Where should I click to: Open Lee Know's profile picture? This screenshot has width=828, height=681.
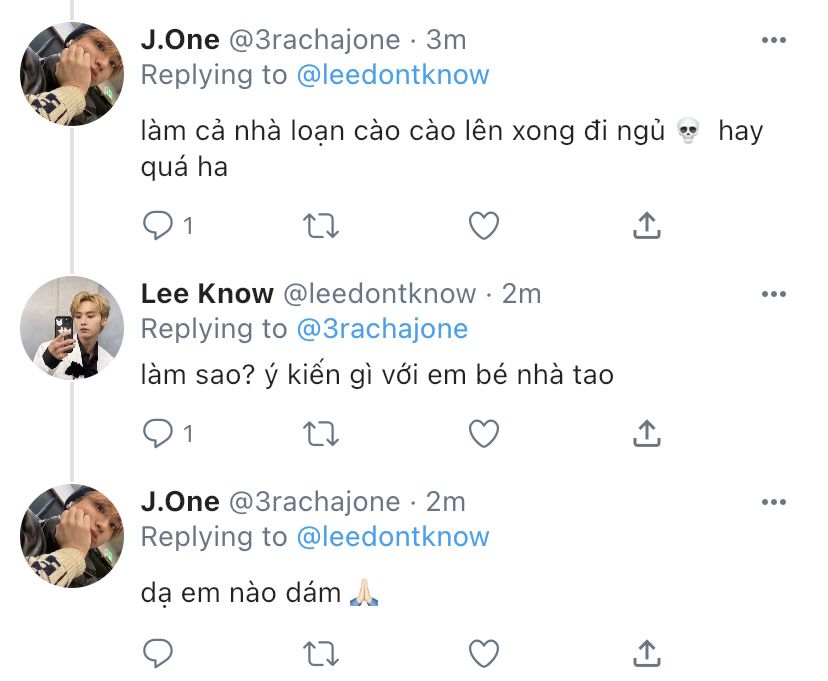point(71,327)
